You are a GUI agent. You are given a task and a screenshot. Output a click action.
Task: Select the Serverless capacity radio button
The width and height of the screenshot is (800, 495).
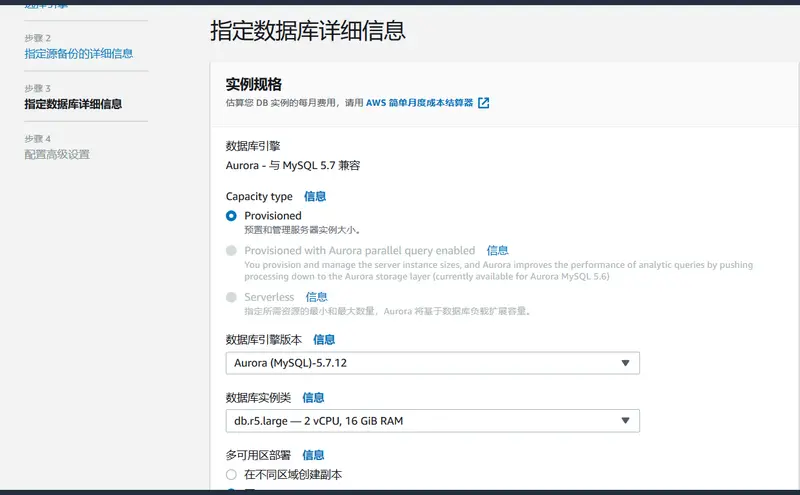(231, 297)
